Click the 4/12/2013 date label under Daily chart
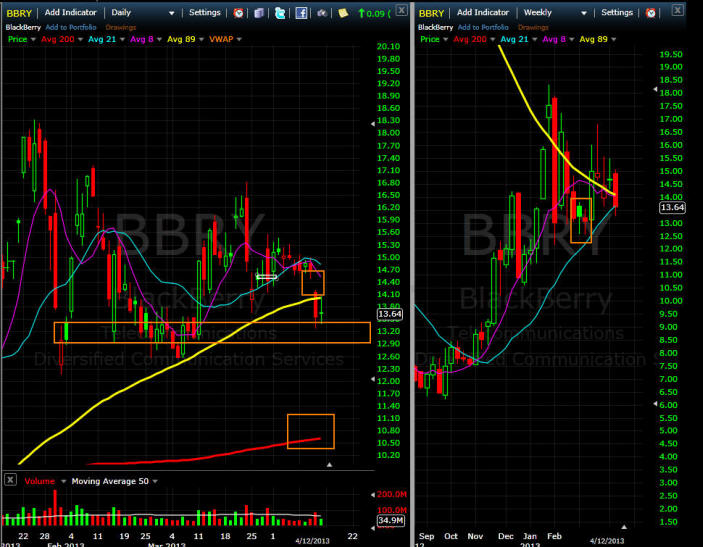Image resolution: width=703 pixels, height=547 pixels. click(x=312, y=541)
